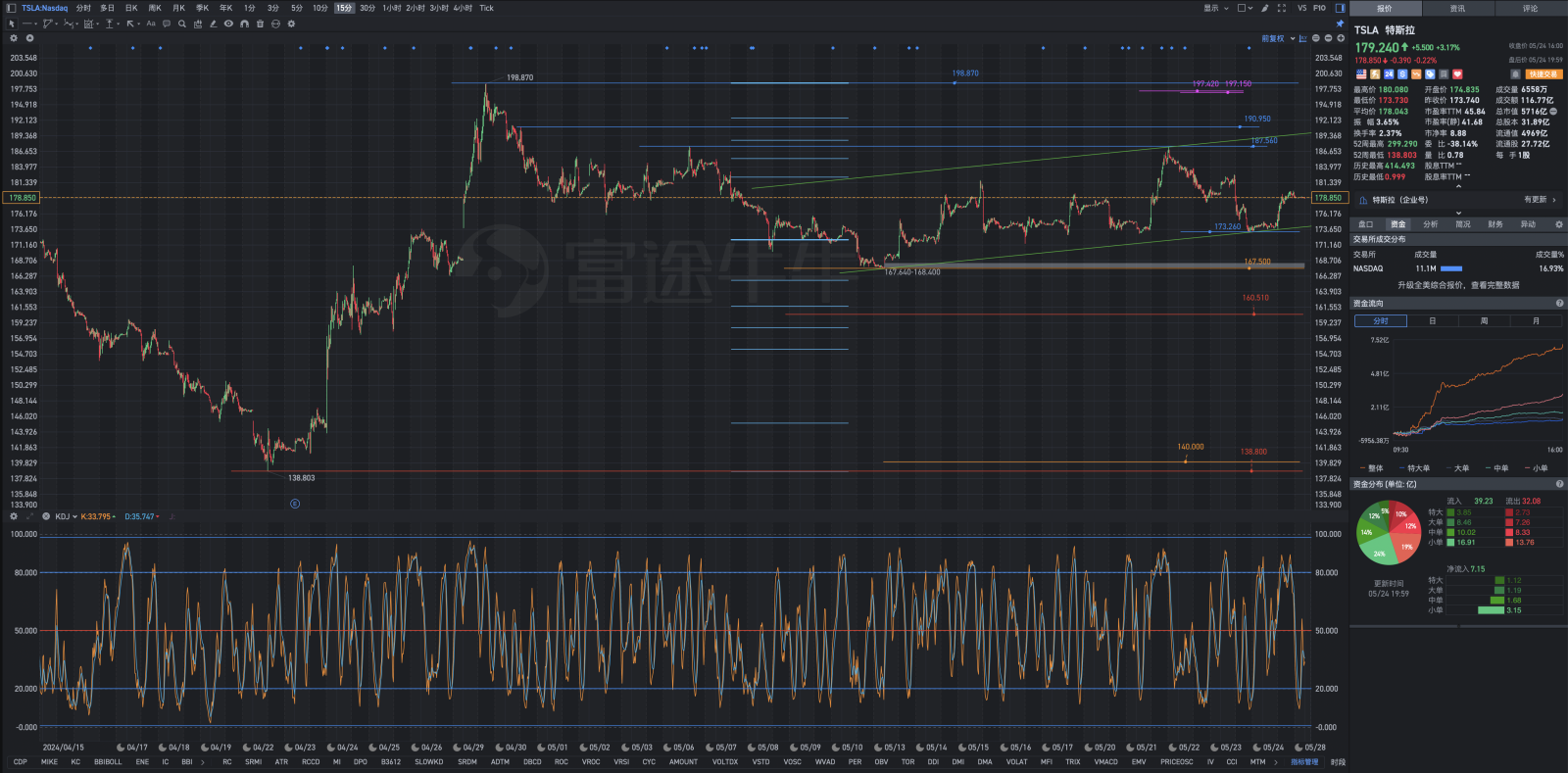Open the line drawing tool dropdown
Image resolution: width=1568 pixels, height=773 pixels.
point(35,24)
